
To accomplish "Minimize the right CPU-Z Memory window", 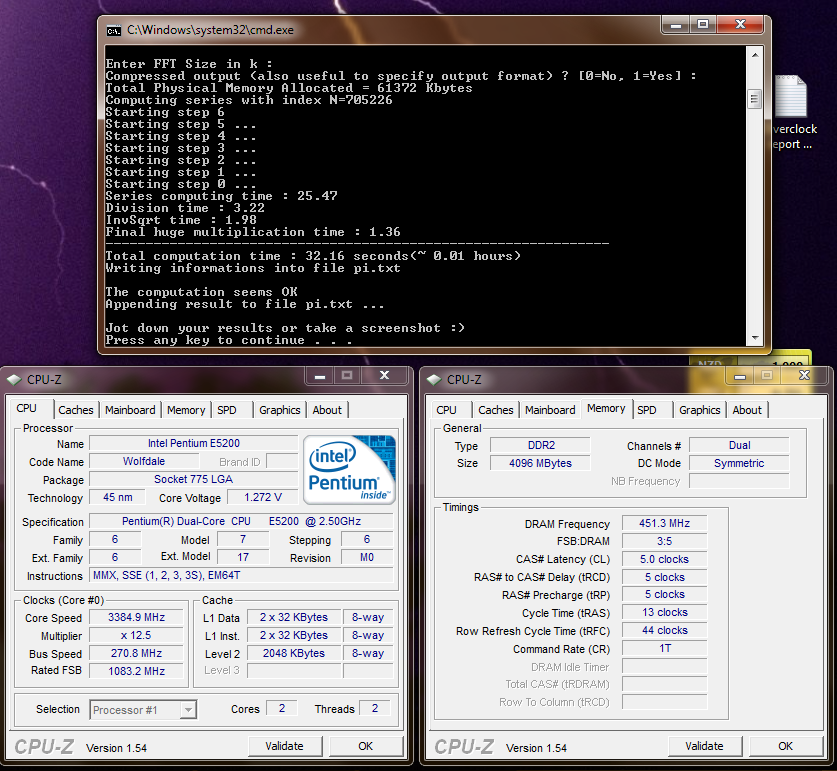I will (740, 376).
